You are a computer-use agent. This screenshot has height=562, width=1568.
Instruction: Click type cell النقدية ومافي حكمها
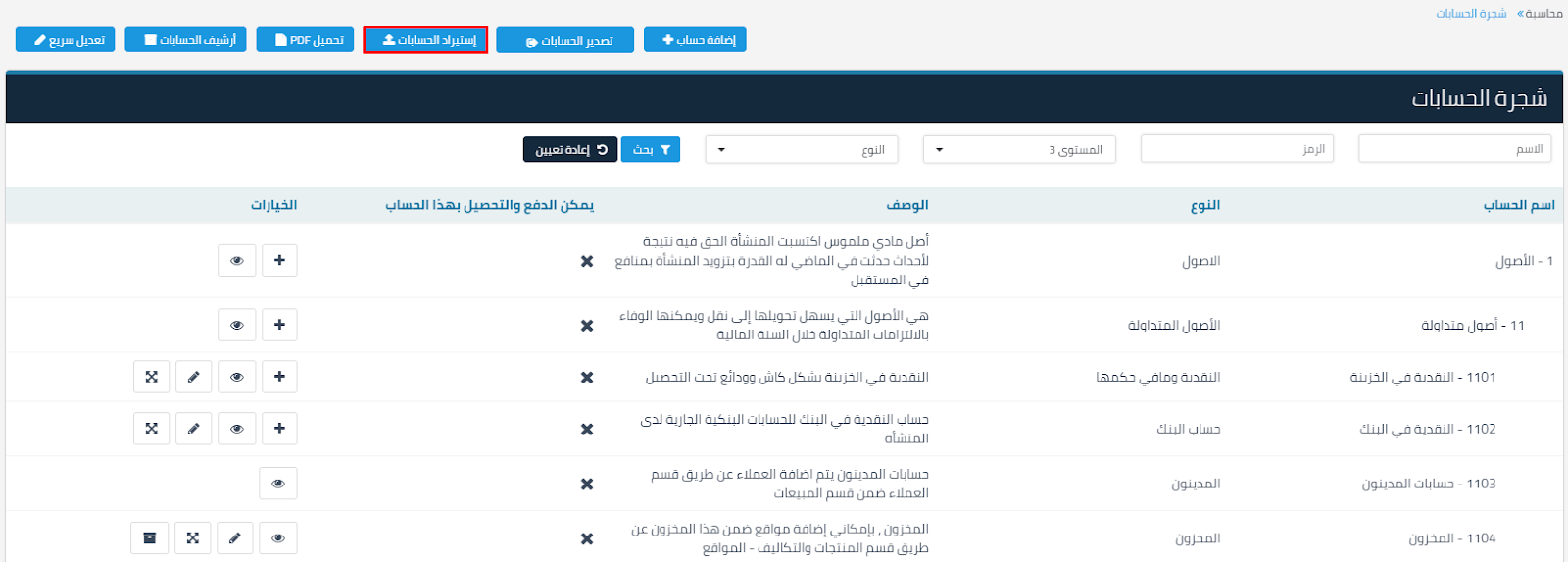[x=1158, y=377]
